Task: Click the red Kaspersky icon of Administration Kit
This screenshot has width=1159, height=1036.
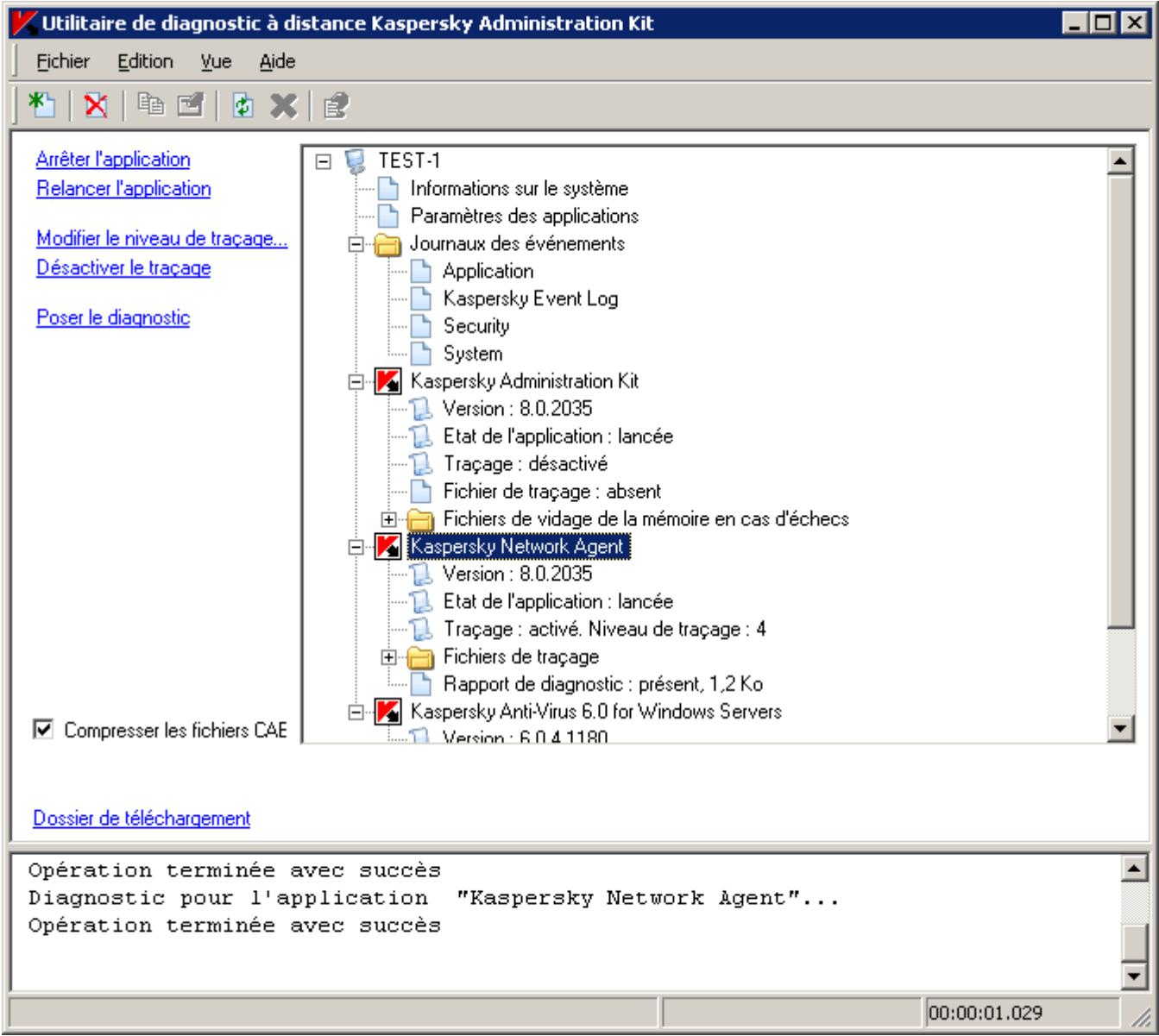Action: coord(387,381)
